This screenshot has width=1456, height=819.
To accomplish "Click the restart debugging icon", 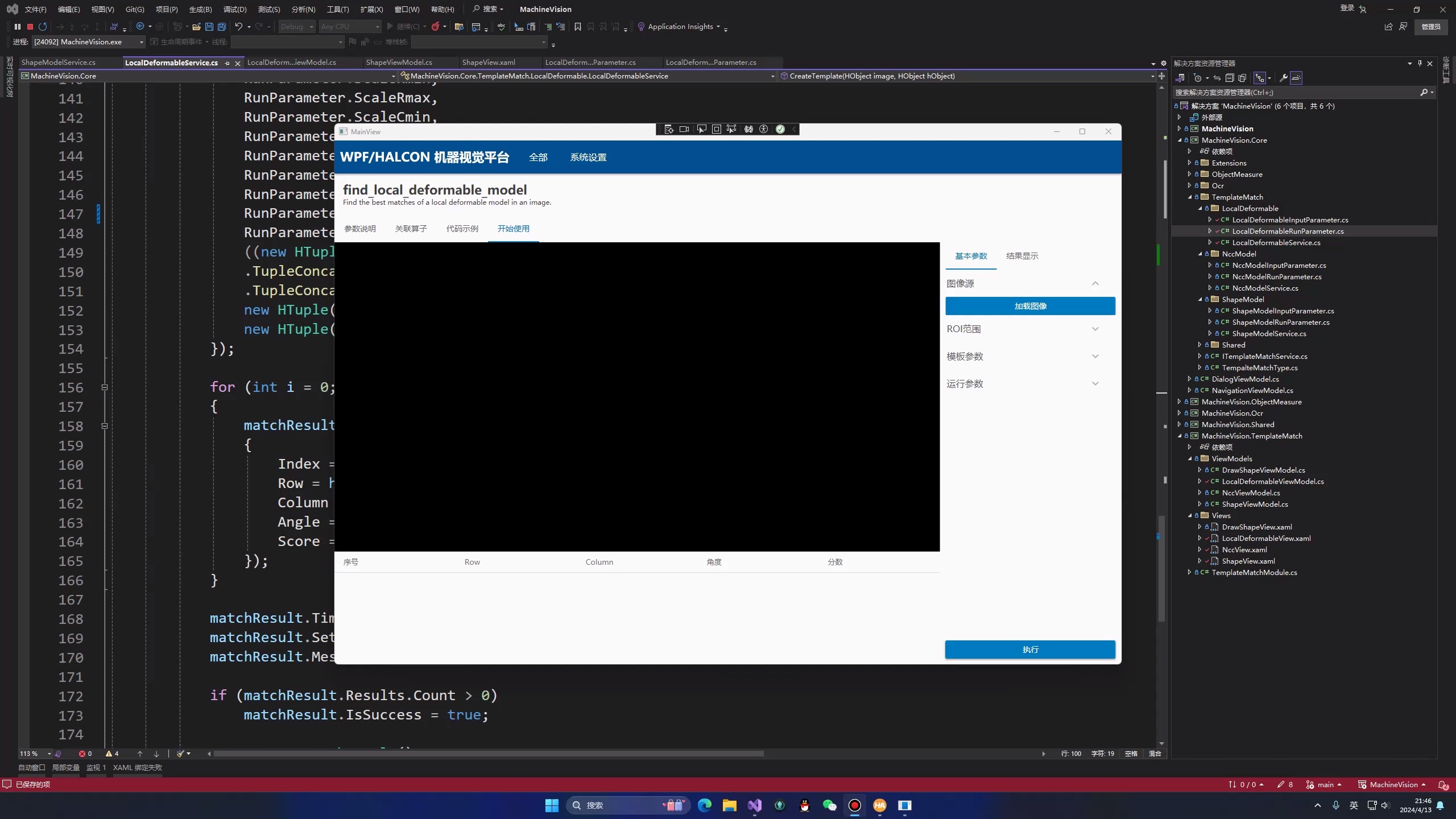I will [43, 27].
